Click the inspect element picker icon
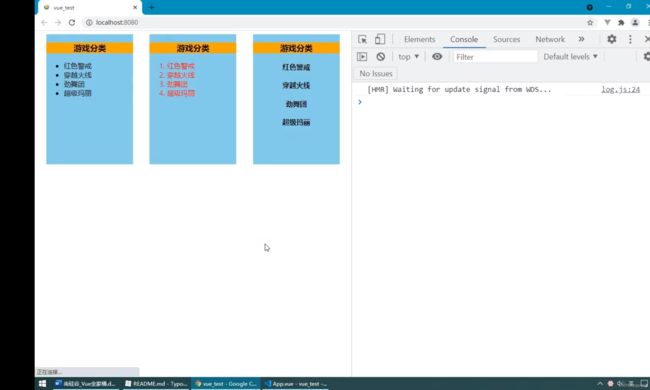The width and height of the screenshot is (650, 390). [x=362, y=39]
